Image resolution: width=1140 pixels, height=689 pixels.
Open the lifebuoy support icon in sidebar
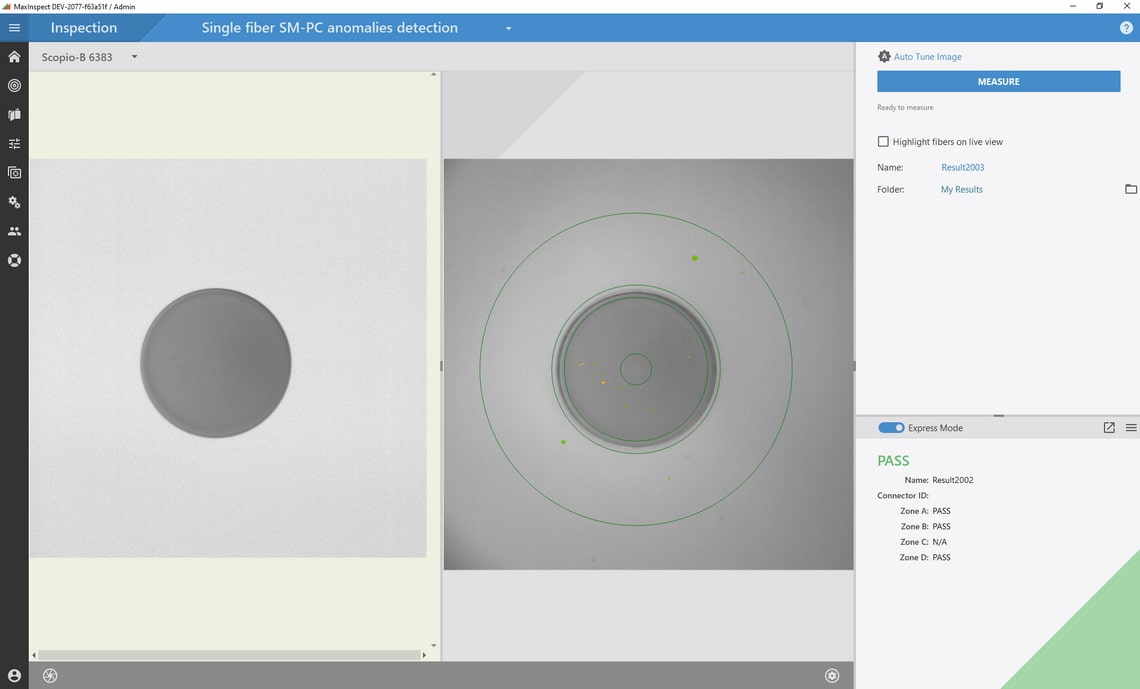coord(14,260)
